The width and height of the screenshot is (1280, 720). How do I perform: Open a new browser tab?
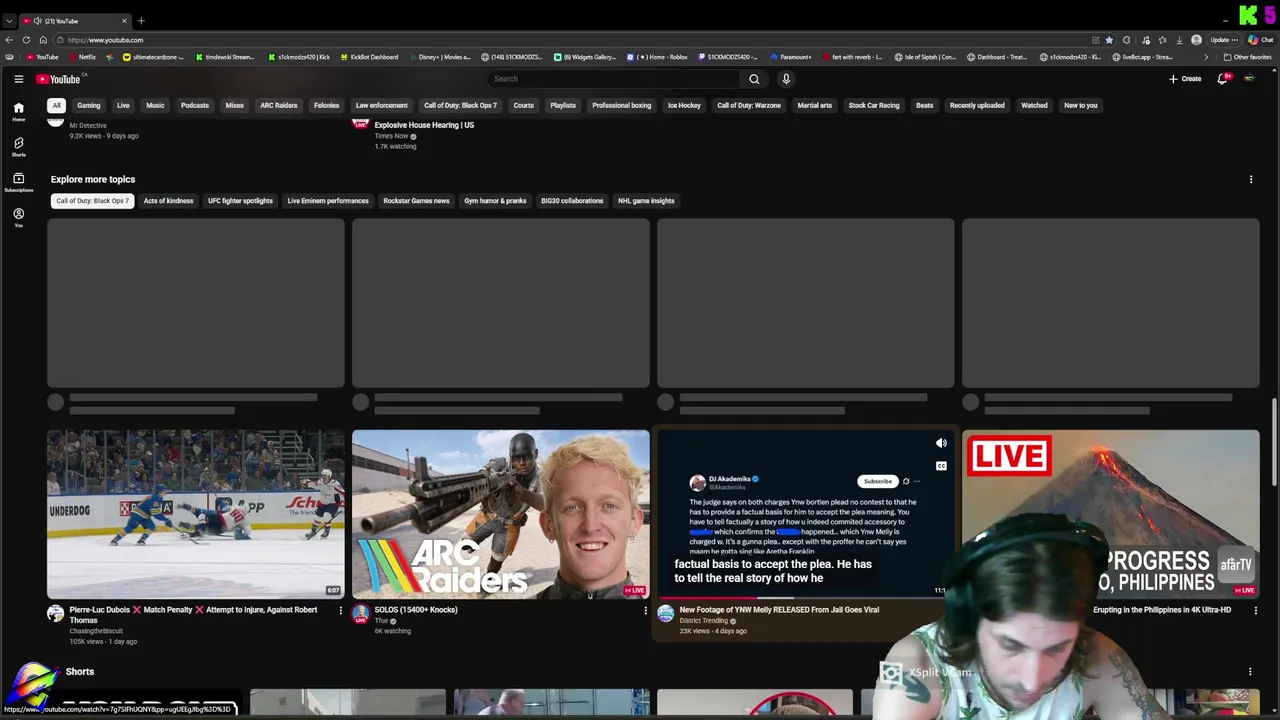141,21
